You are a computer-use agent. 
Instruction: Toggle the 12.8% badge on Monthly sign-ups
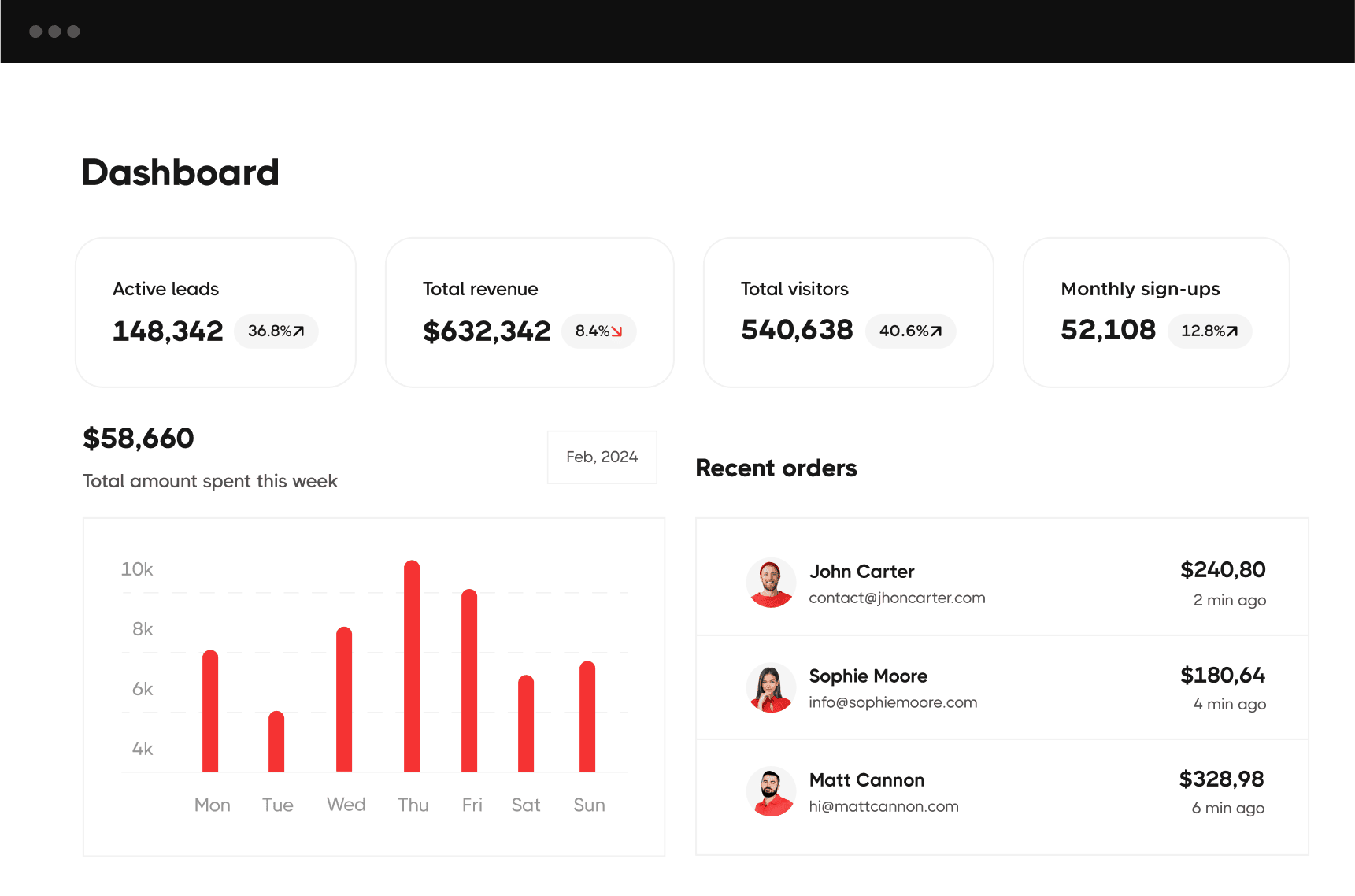(1209, 331)
